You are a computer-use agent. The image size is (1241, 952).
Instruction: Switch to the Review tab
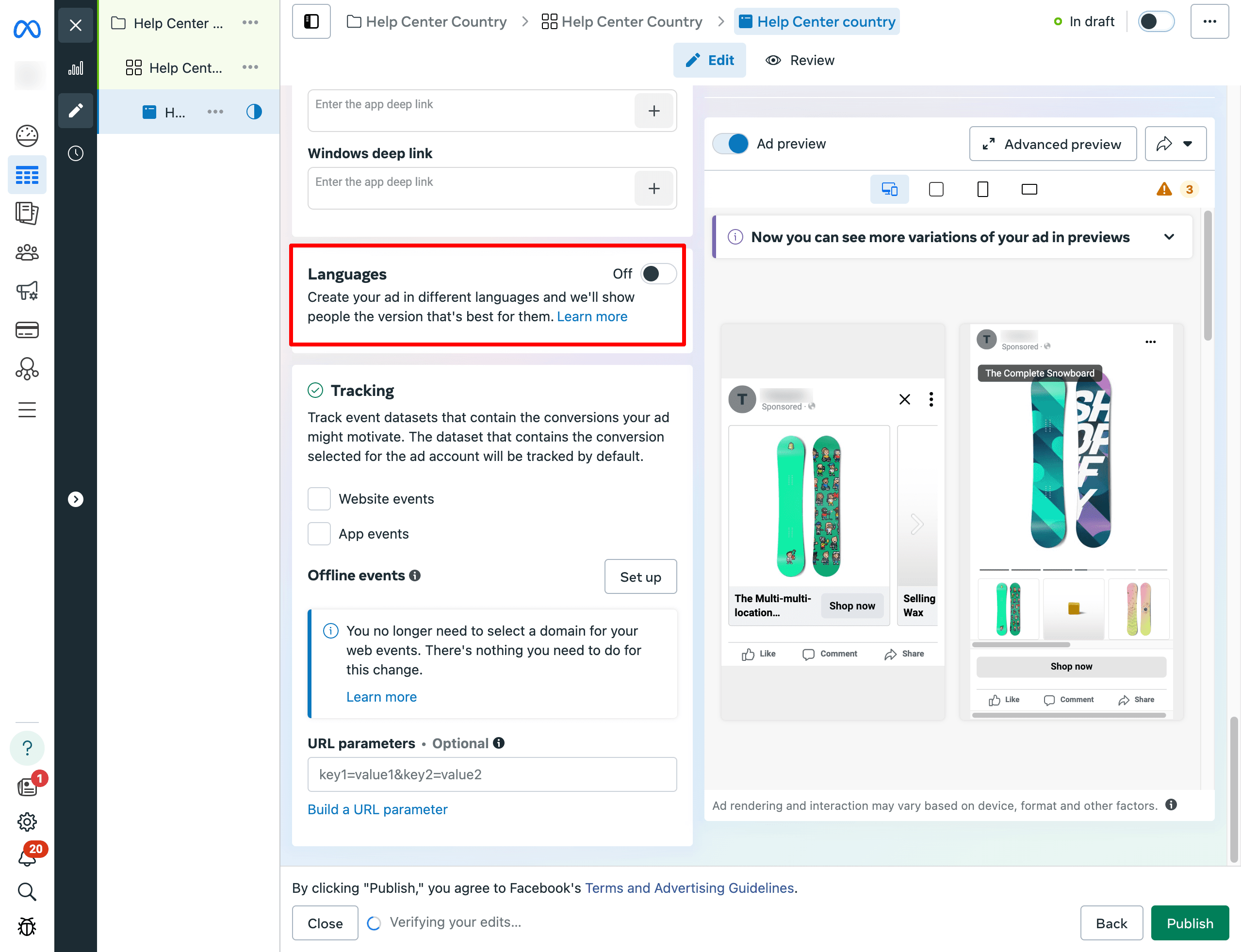pos(800,61)
